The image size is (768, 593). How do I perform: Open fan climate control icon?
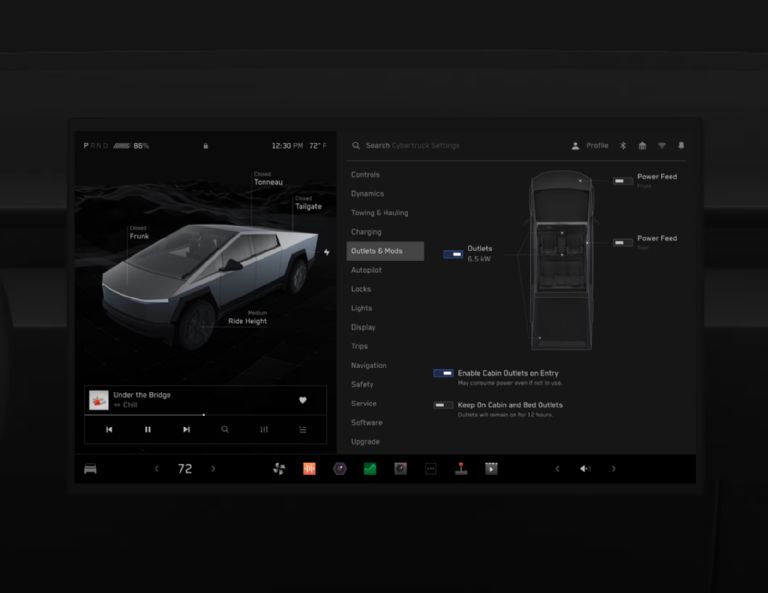[279, 469]
